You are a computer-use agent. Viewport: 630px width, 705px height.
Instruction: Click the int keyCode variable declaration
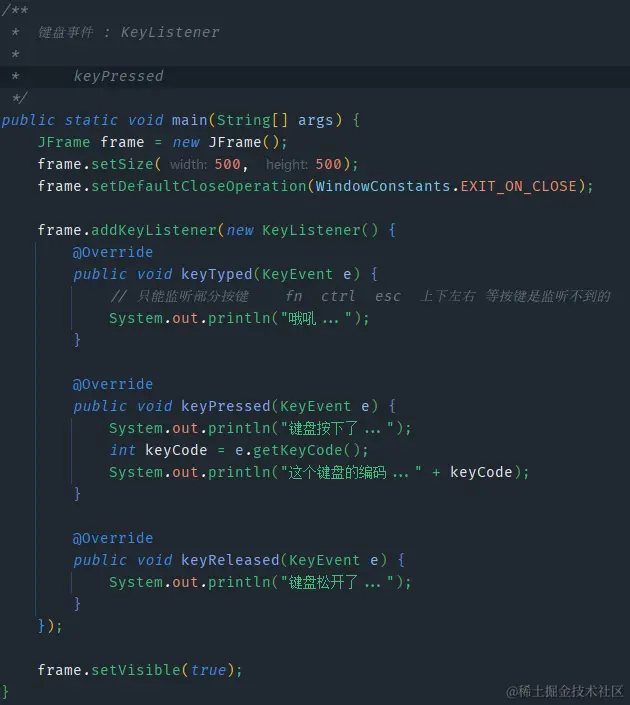click(158, 450)
